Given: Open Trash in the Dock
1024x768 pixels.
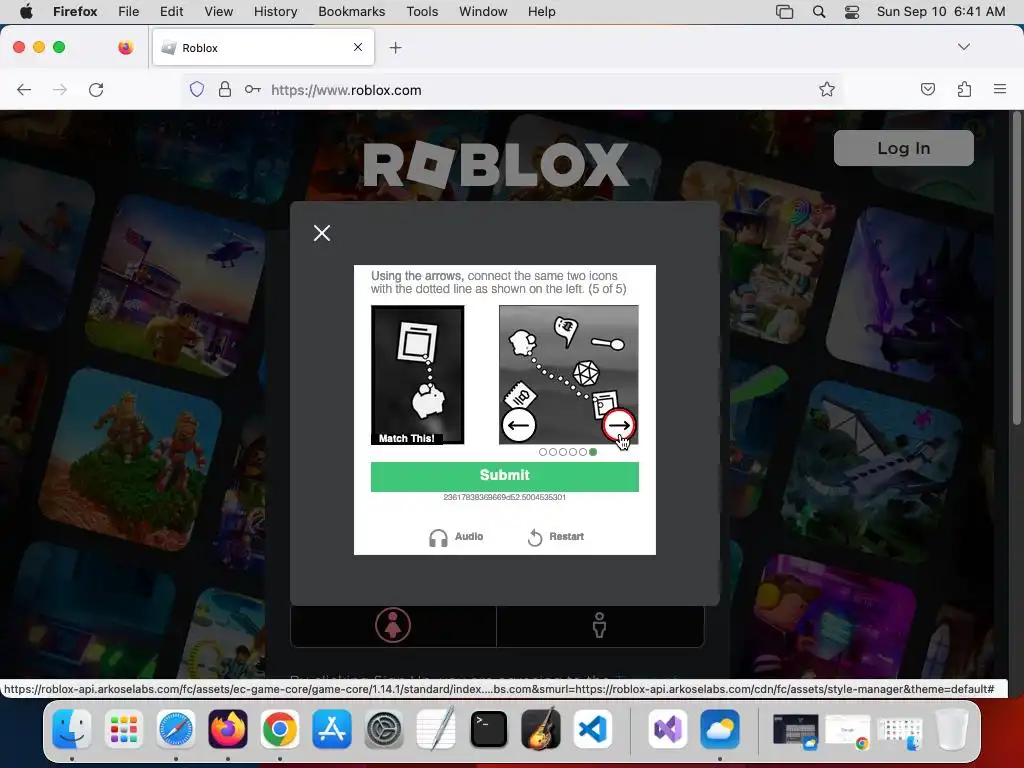Looking at the screenshot, I should click(952, 729).
